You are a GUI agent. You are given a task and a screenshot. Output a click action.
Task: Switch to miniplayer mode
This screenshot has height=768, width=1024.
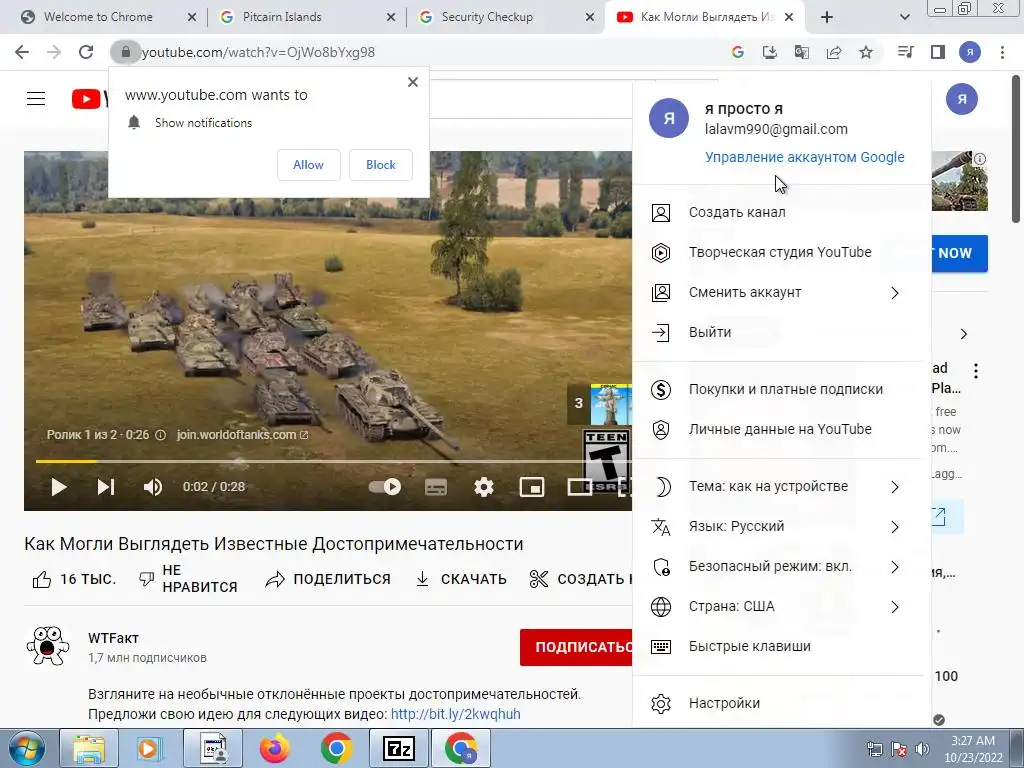(532, 487)
